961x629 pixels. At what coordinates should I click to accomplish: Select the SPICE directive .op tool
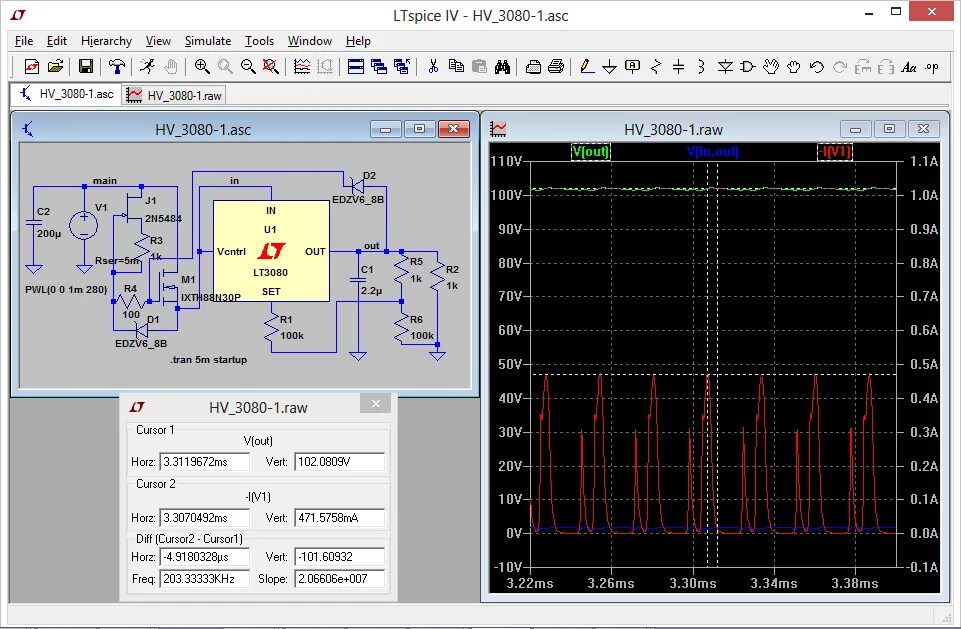(x=932, y=66)
